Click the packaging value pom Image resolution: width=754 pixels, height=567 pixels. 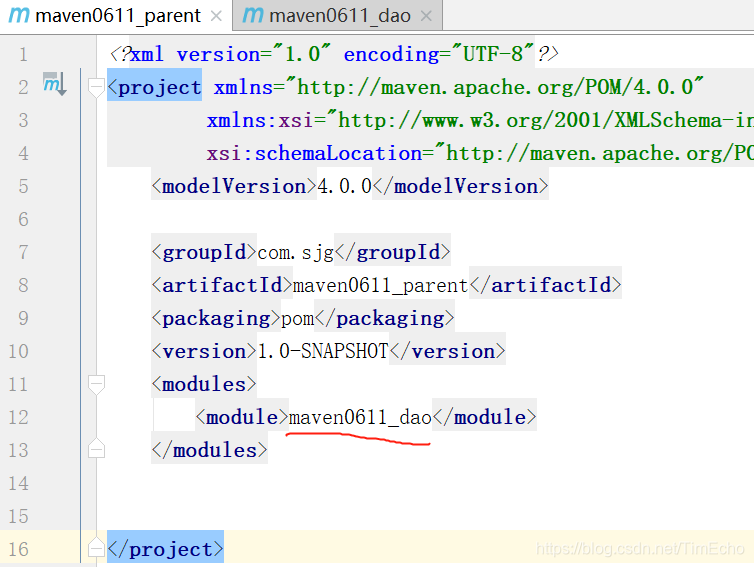pyautogui.click(x=297, y=319)
